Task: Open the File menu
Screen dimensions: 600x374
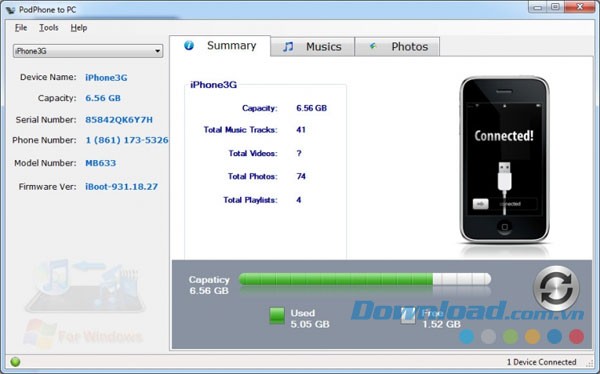Action: 21,28
